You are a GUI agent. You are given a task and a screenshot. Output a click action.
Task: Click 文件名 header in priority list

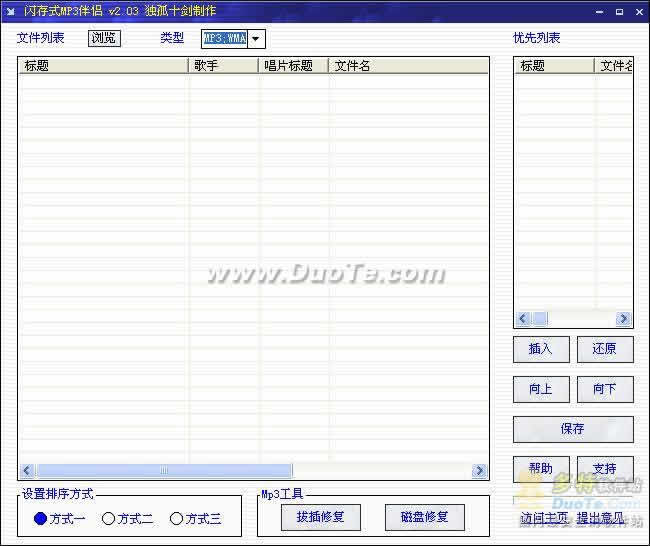614,66
